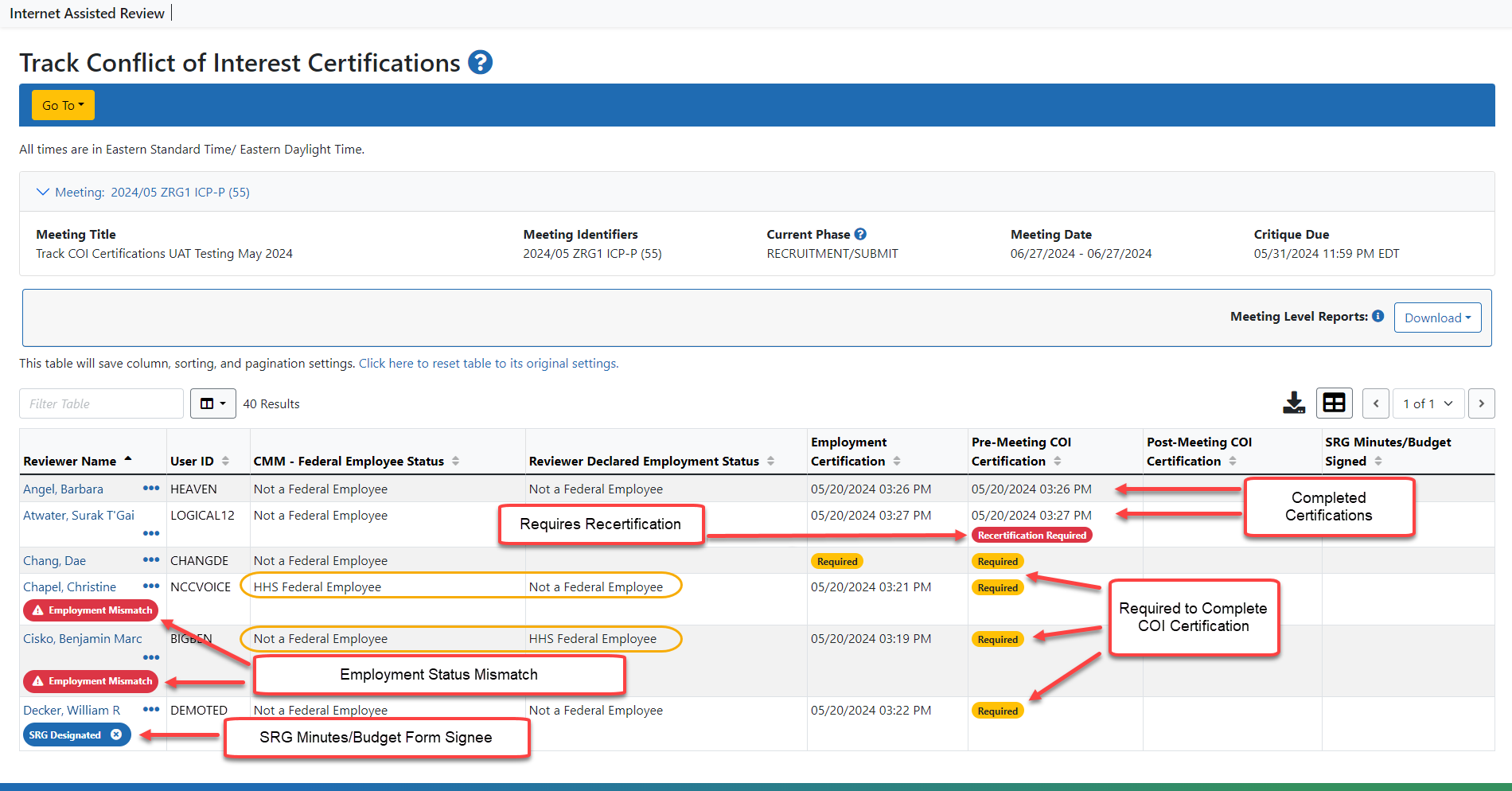The height and width of the screenshot is (791, 1512).
Task: Click the Internet Assisted Review header
Action: 87,14
